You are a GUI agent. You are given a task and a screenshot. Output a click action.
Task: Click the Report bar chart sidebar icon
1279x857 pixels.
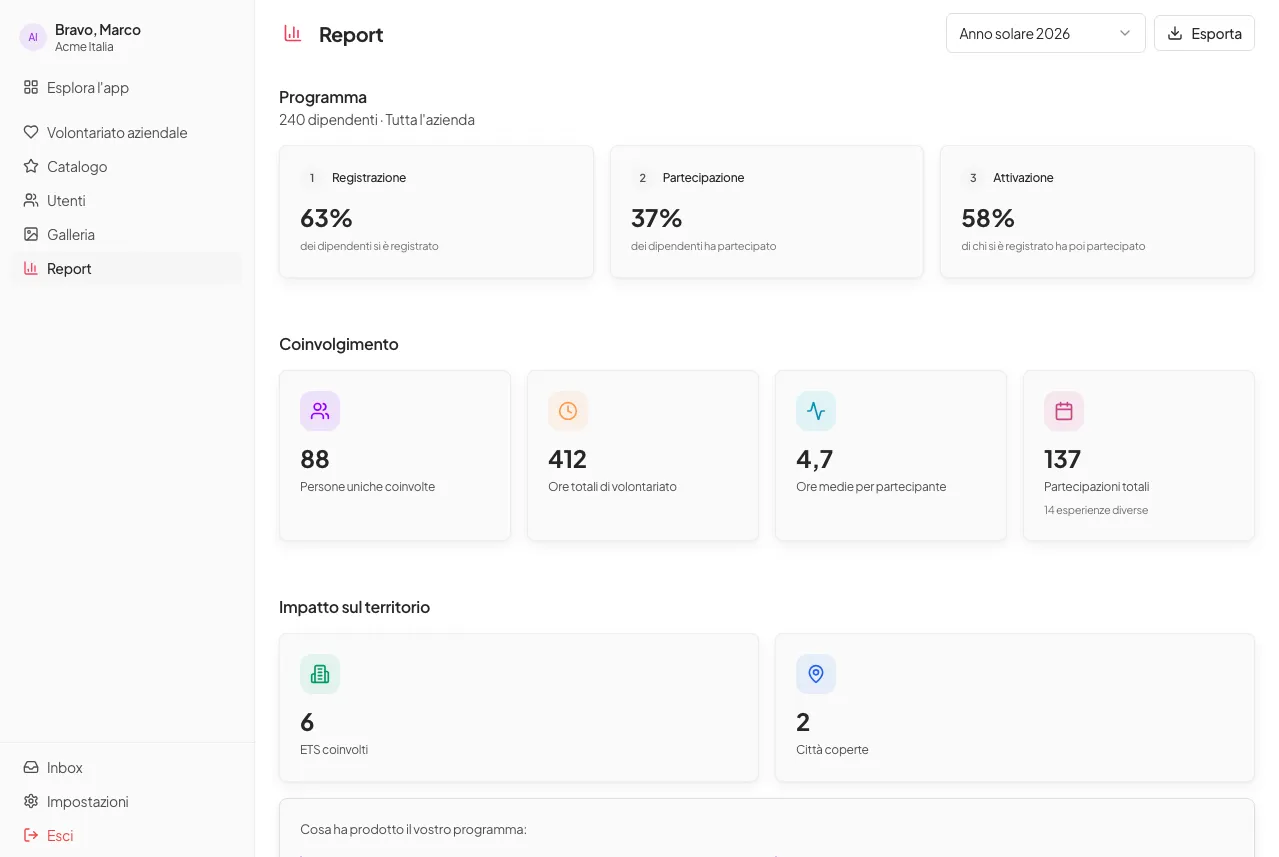point(31,268)
